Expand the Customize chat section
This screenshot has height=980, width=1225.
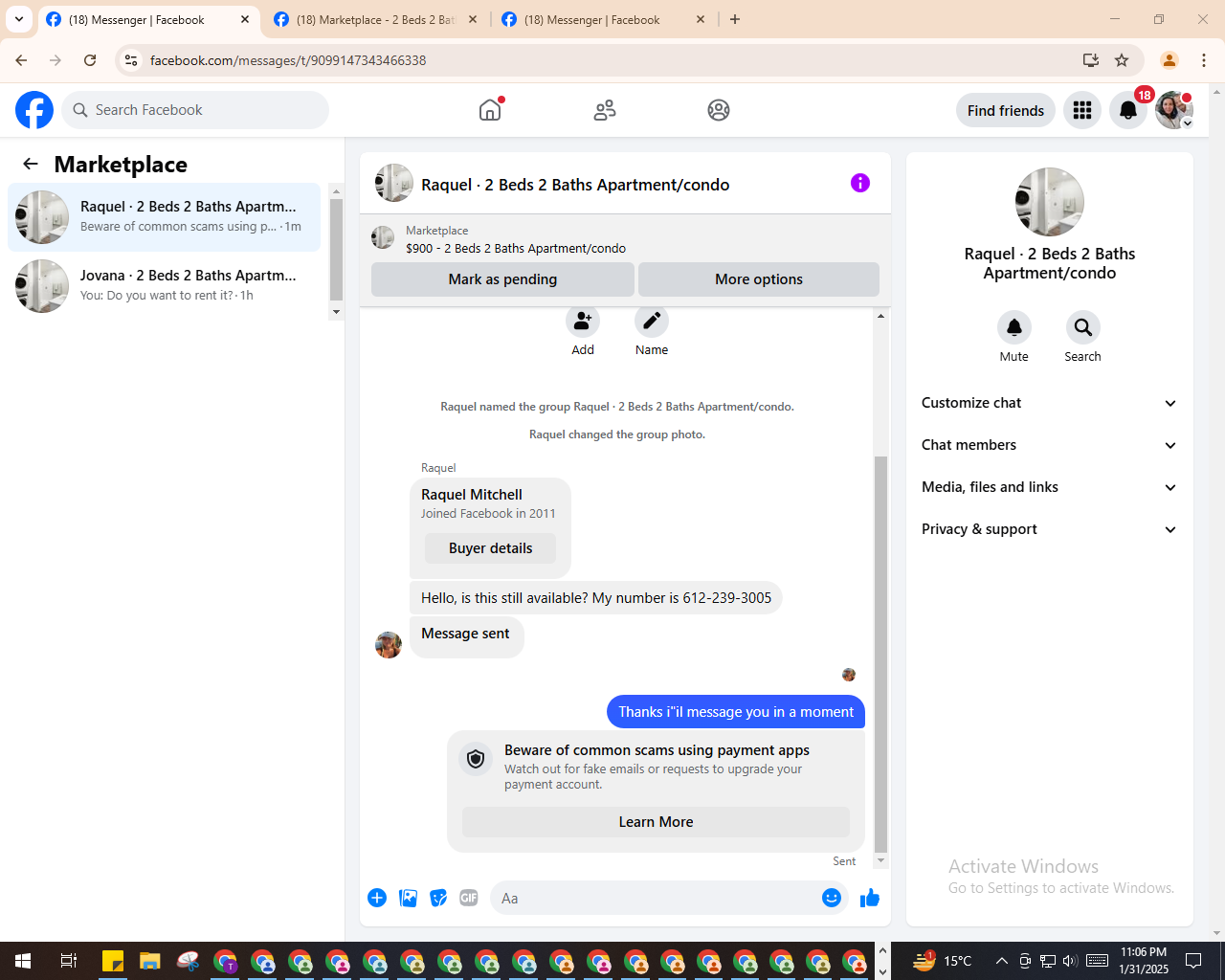[1050, 403]
